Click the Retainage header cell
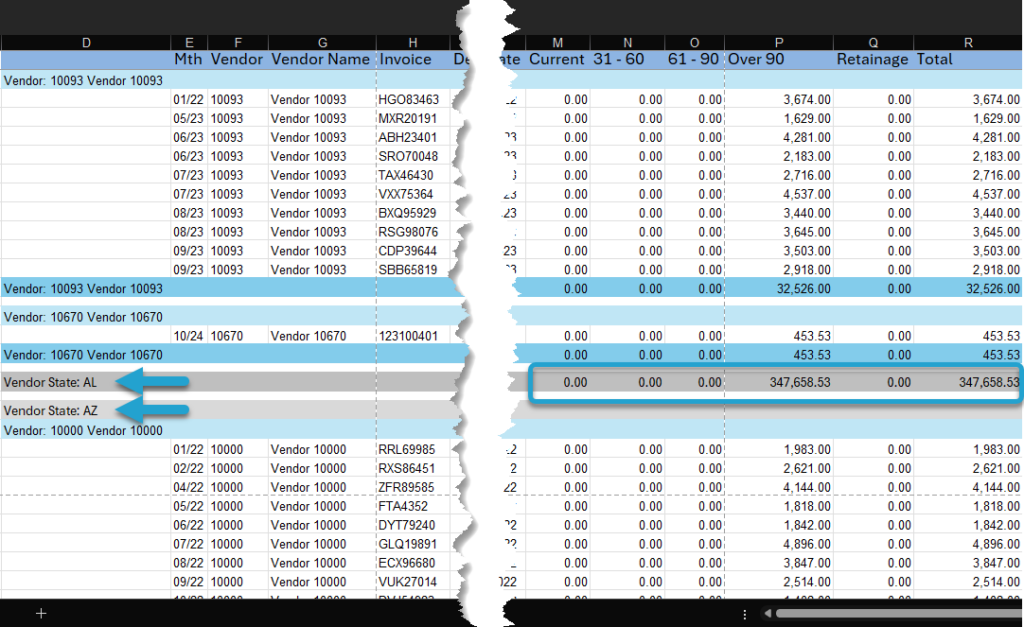The width and height of the screenshot is (1024, 627). pos(873,59)
